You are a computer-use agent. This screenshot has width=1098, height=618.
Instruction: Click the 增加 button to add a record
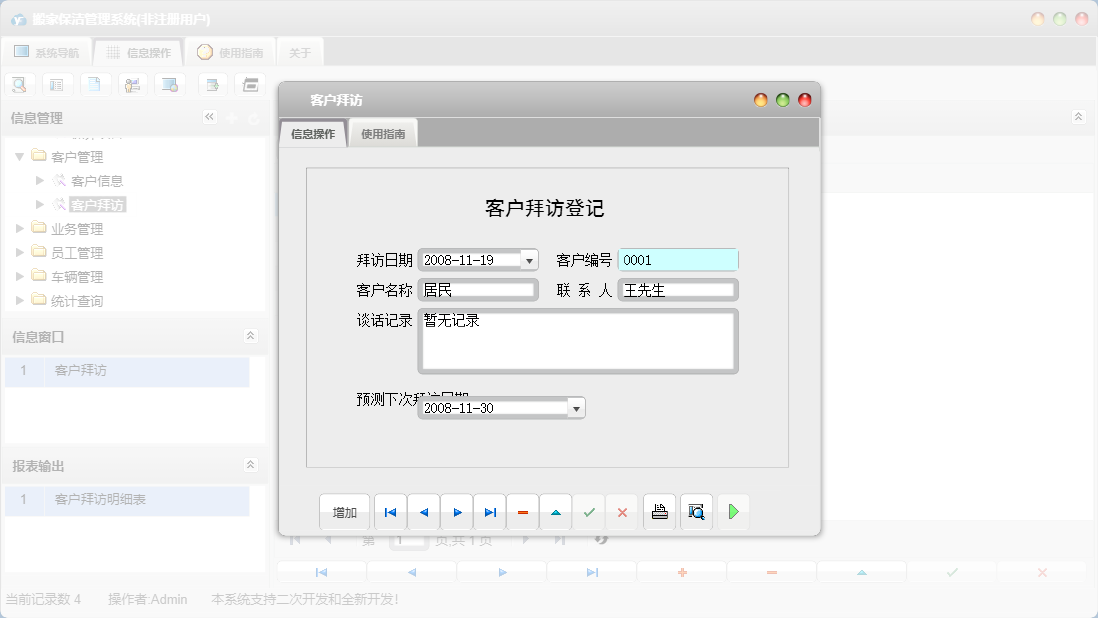344,512
